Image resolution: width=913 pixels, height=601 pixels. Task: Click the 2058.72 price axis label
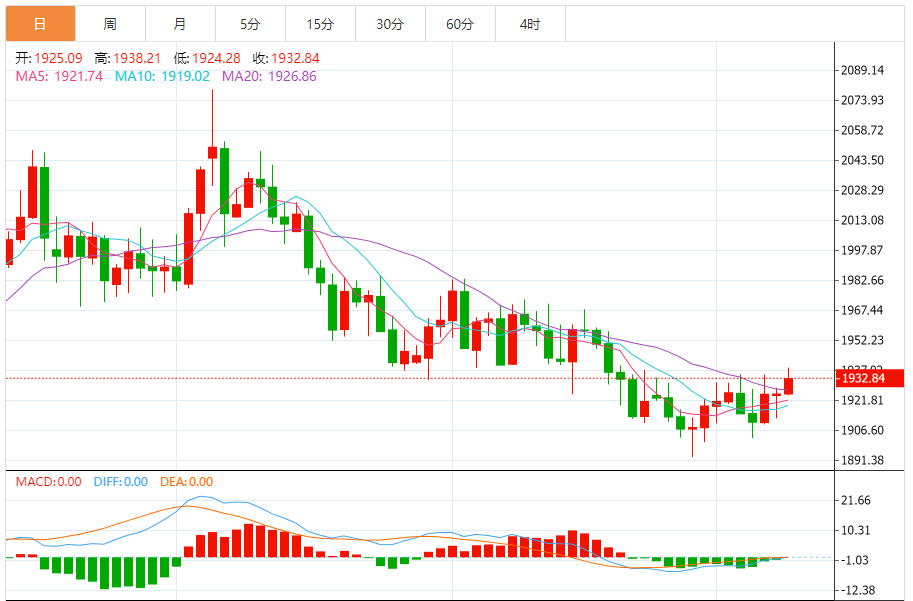point(862,130)
